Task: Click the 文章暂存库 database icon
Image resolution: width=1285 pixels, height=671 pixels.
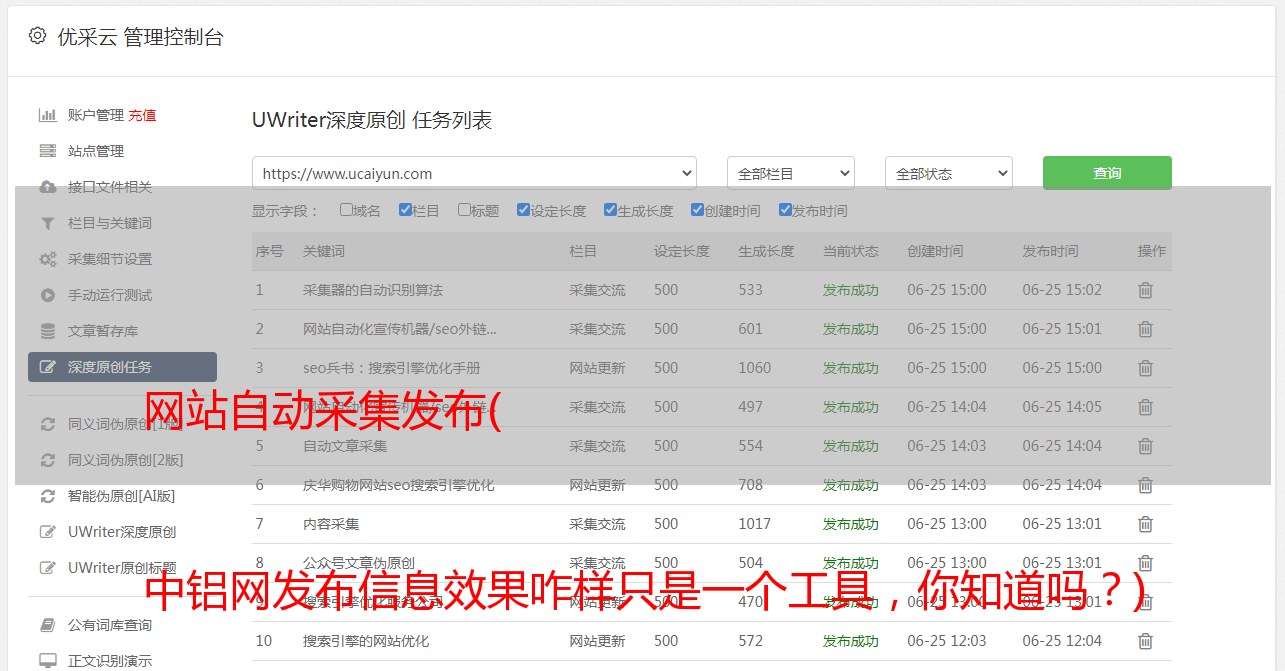Action: click(47, 331)
